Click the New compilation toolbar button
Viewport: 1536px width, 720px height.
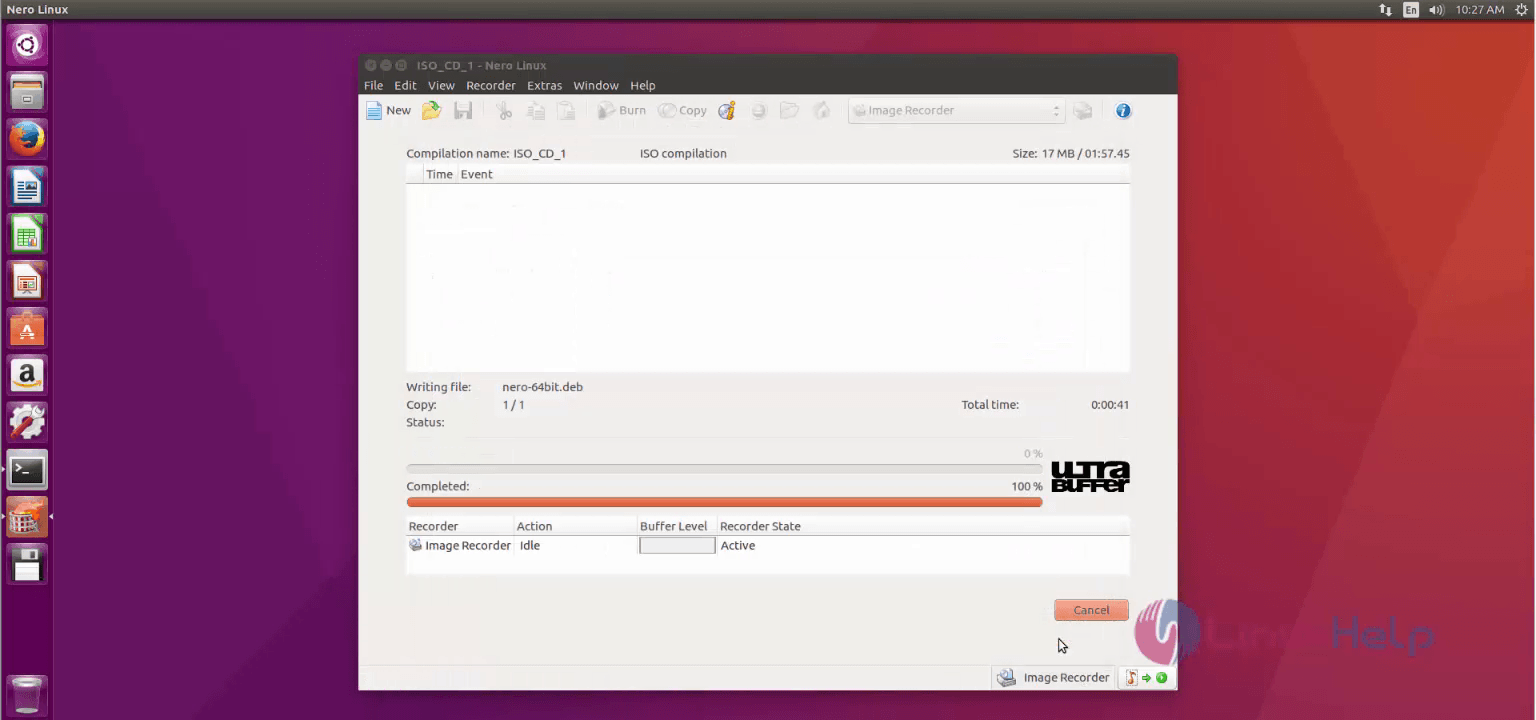388,111
